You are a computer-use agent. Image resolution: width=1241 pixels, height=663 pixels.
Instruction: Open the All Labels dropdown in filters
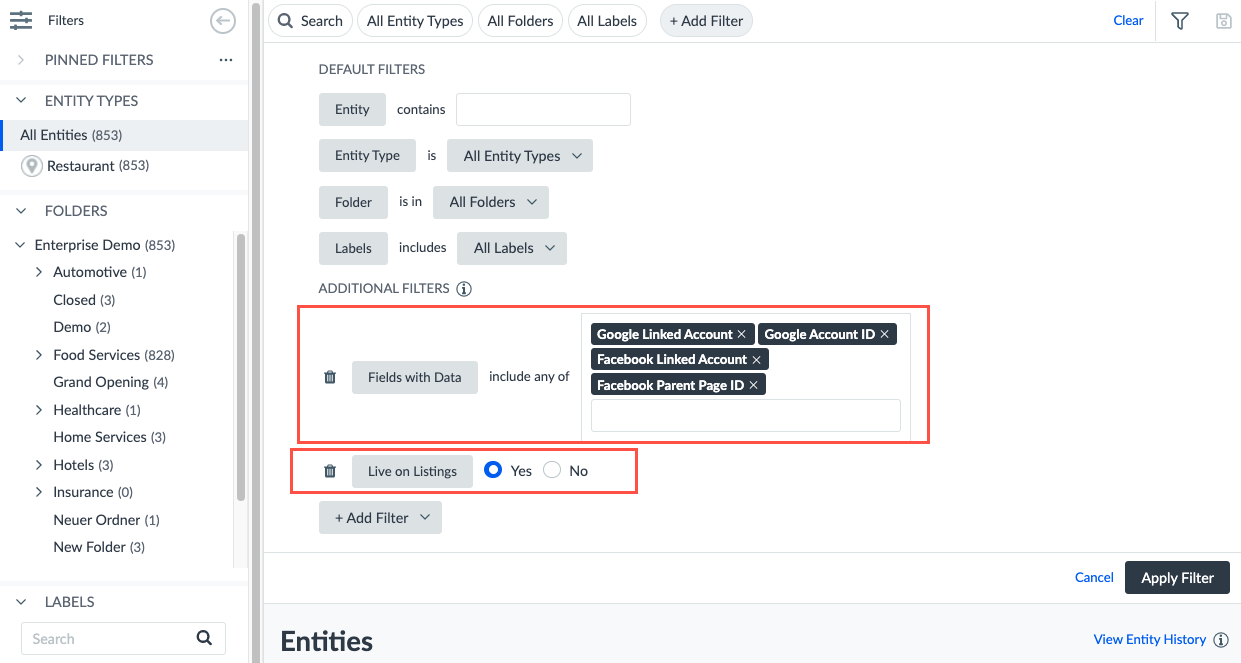pyautogui.click(x=511, y=248)
